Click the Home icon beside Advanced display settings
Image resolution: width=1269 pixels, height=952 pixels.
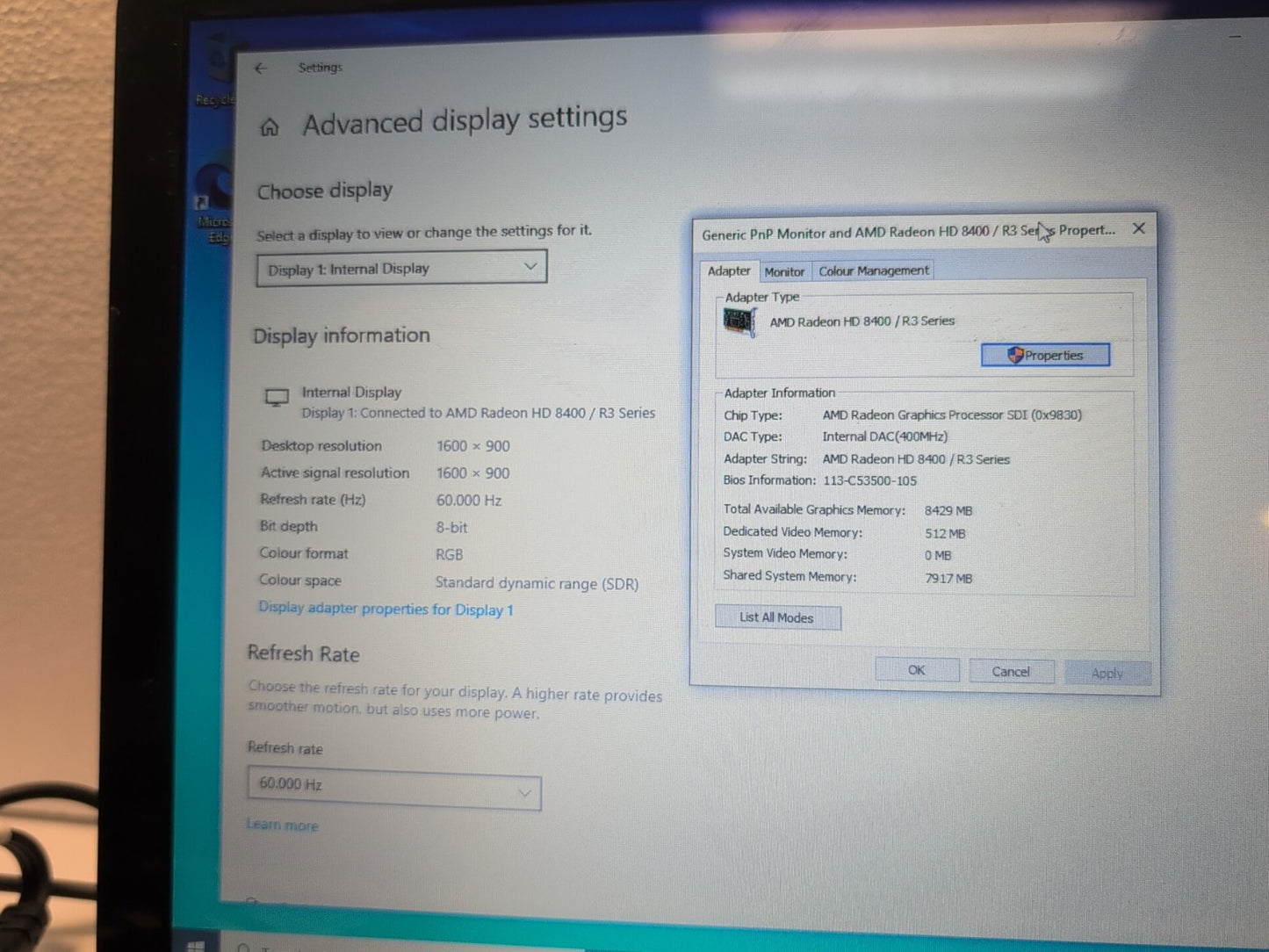pyautogui.click(x=270, y=127)
